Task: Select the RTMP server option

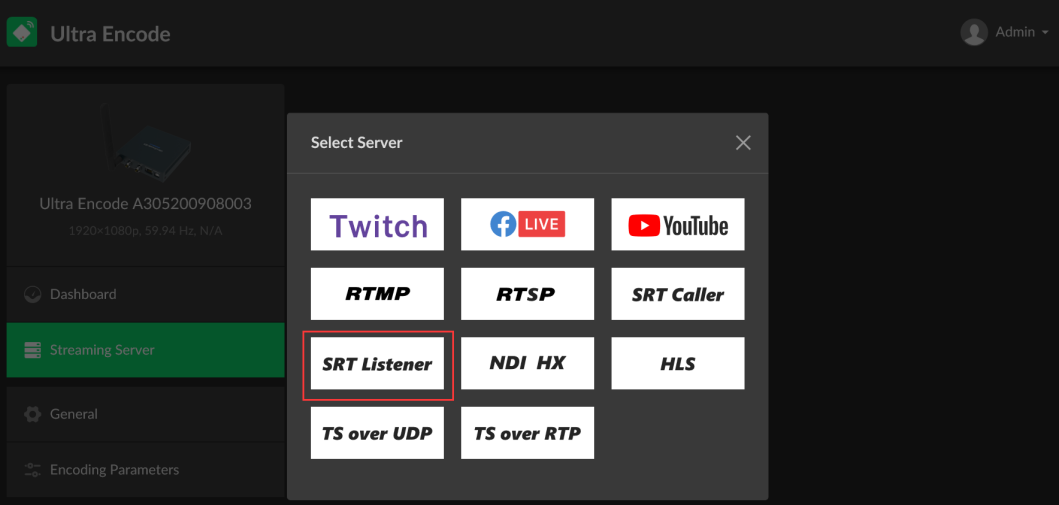Action: (378, 294)
